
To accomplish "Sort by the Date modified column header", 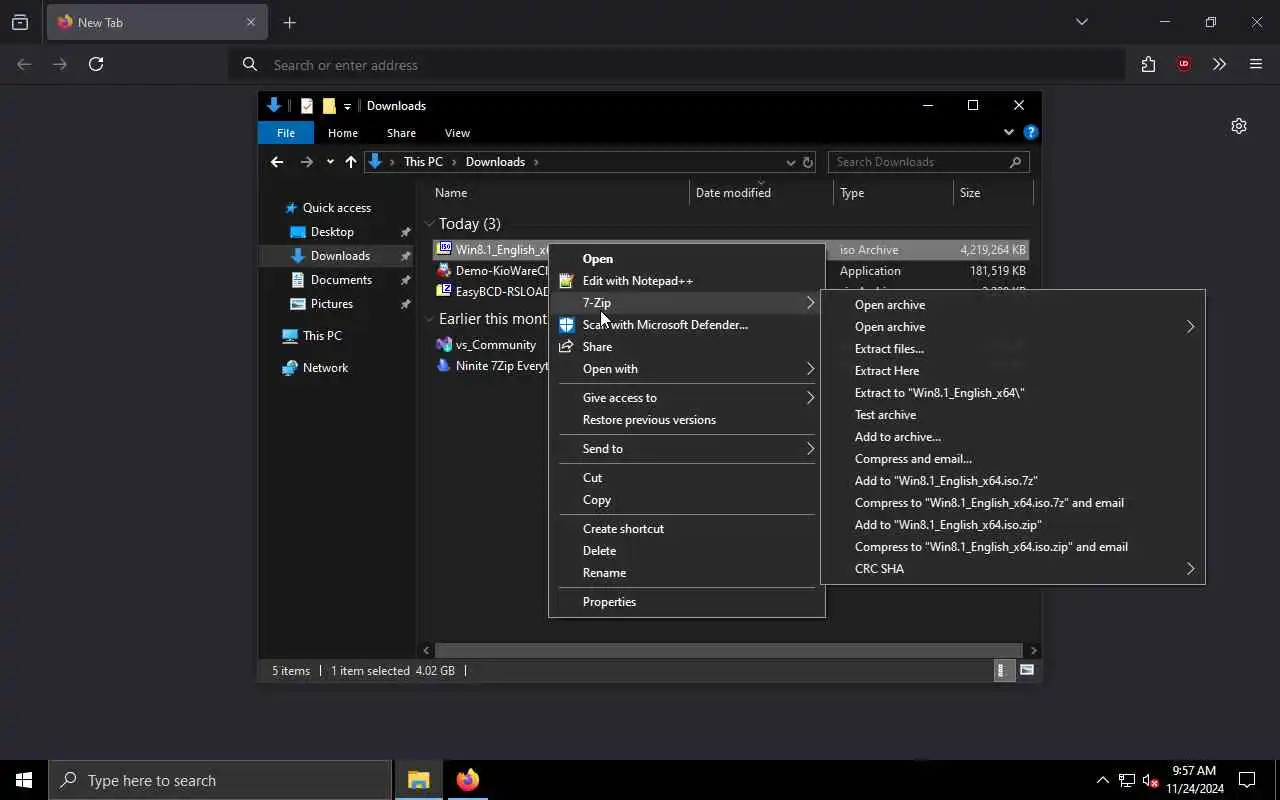I will click(x=761, y=193).
